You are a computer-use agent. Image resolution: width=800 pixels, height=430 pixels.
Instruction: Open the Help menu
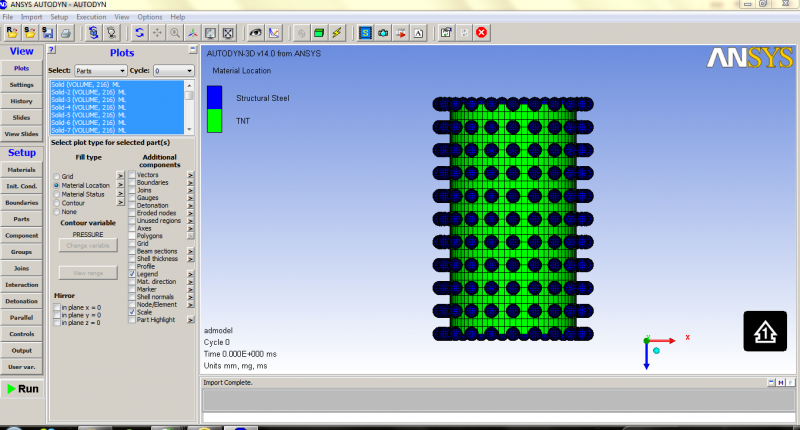(178, 17)
